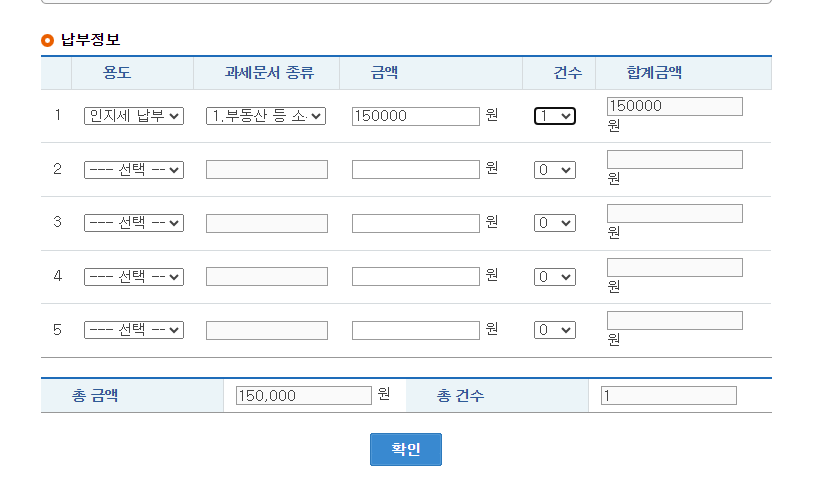Viewport: 826px width, 480px height.
Task: Click the row 4 합계금액 field
Action: (675, 267)
